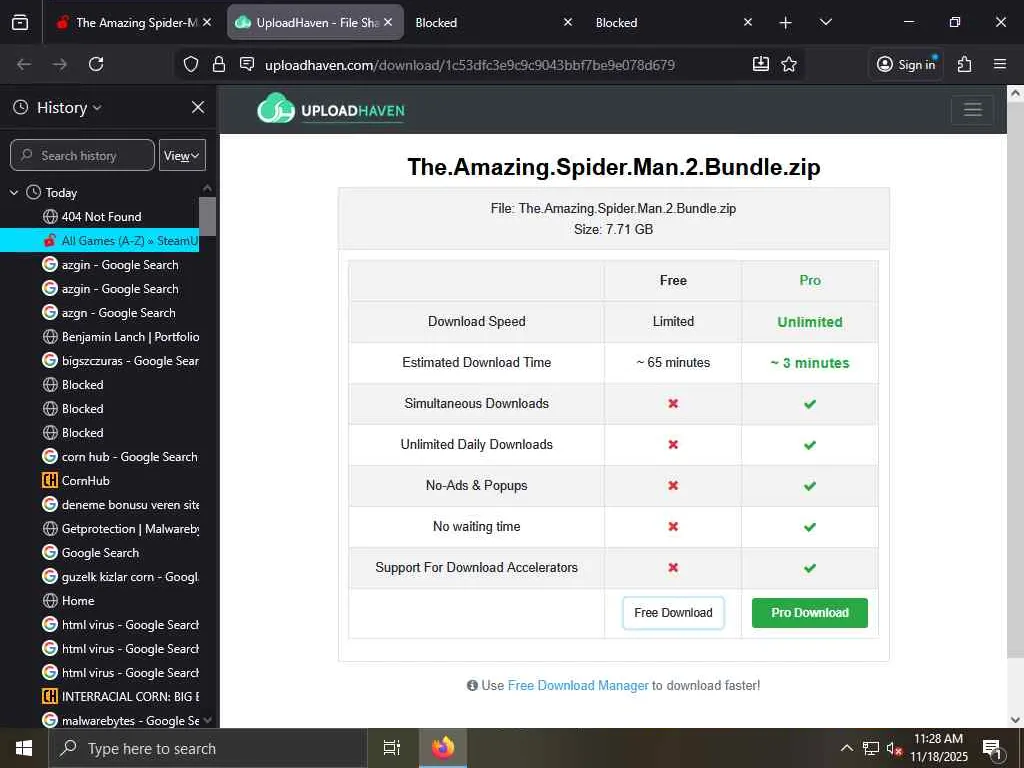Viewport: 1024px width, 768px height.
Task: Open the Firefox View icon in tab bar
Action: coord(20,22)
